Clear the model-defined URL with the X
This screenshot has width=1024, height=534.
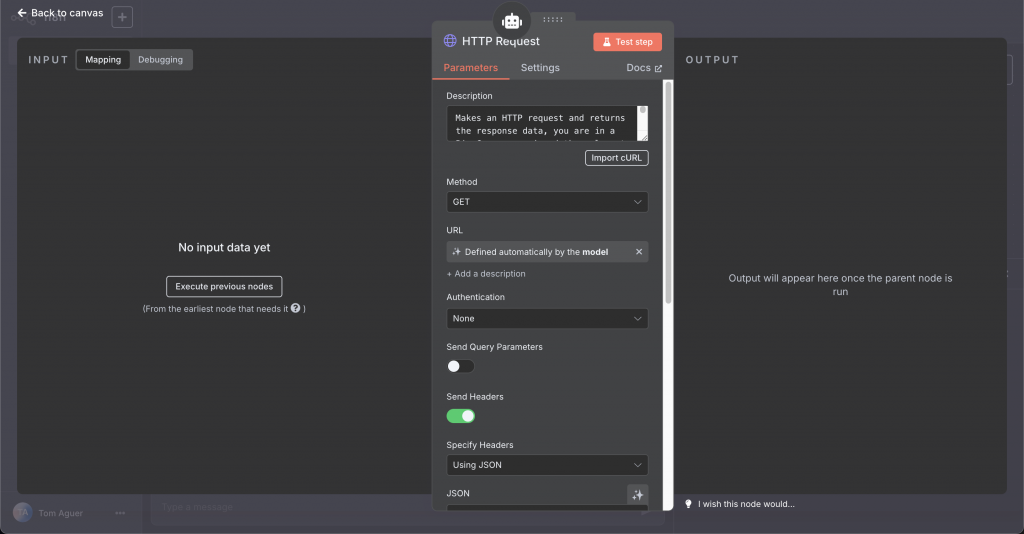639,252
